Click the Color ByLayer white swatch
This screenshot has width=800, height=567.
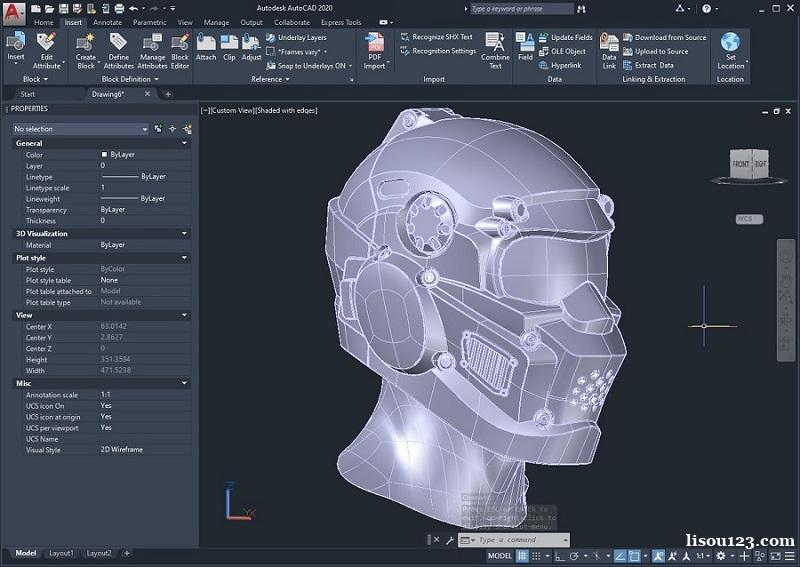(x=104, y=154)
